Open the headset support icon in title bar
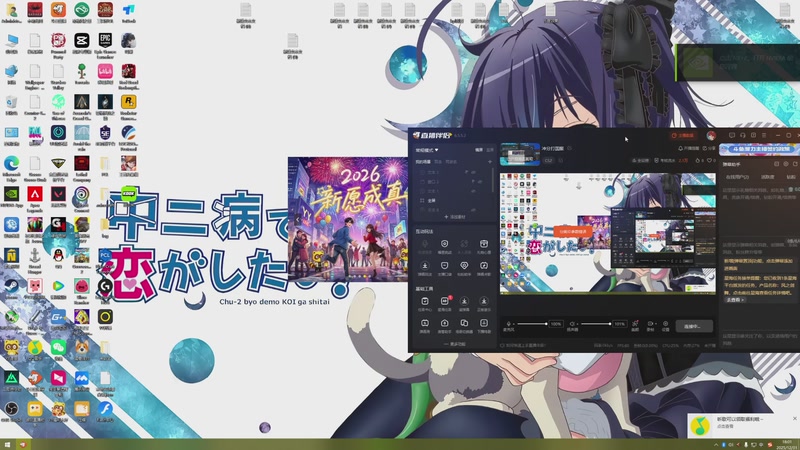This screenshot has height=450, width=800. tap(742, 135)
